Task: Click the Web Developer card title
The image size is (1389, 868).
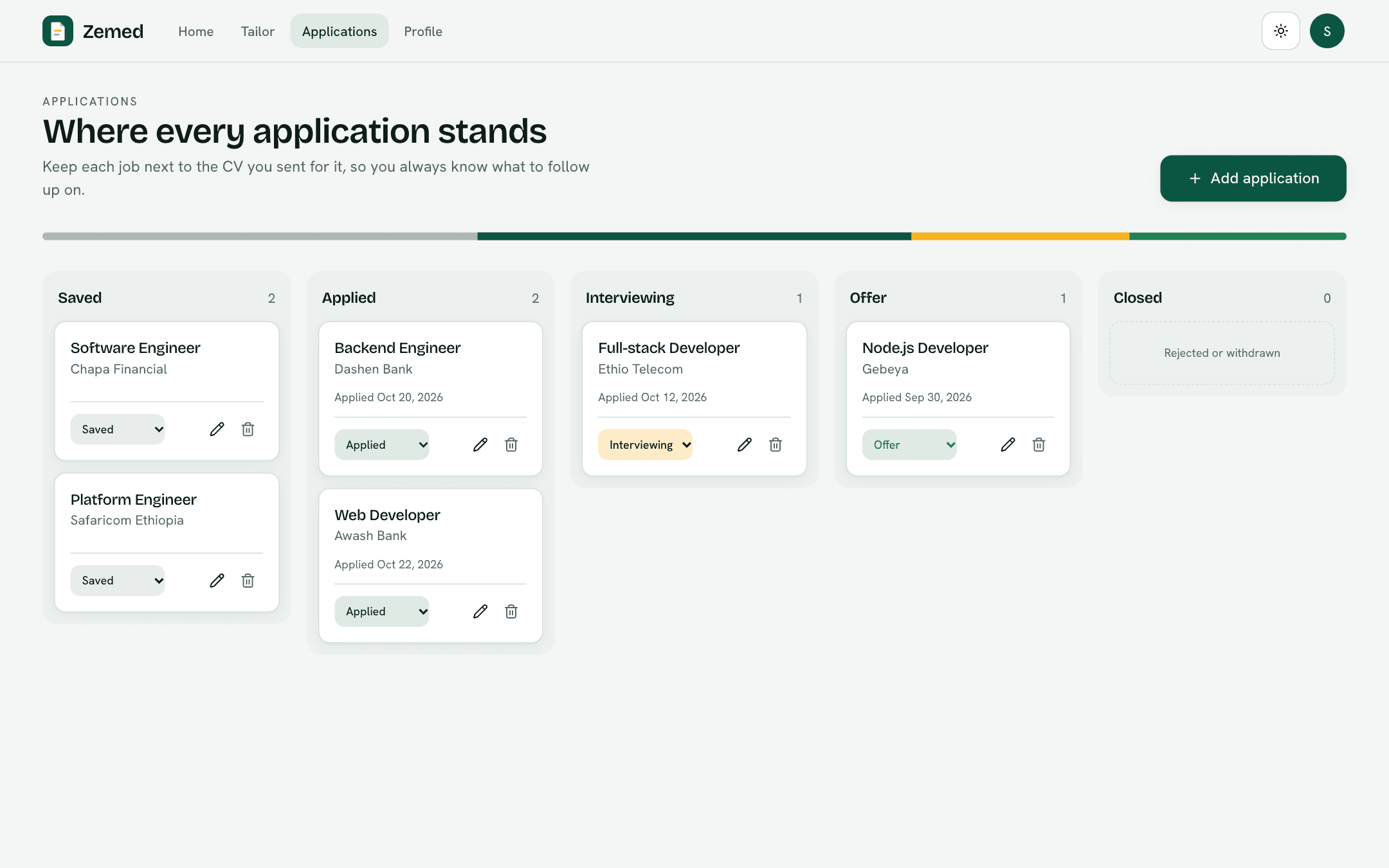Action: 387,515
